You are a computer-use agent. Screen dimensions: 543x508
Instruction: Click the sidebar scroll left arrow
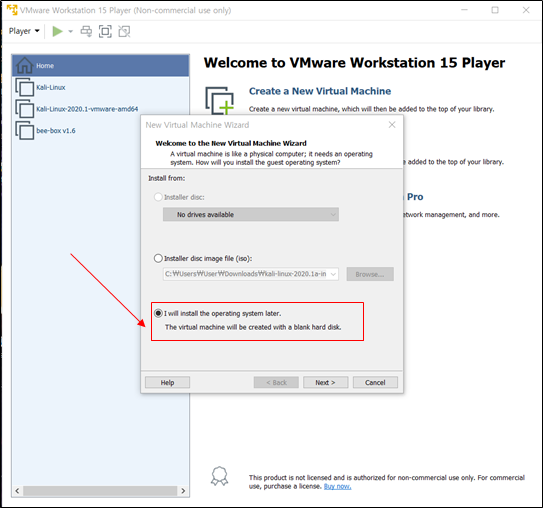pos(17,491)
